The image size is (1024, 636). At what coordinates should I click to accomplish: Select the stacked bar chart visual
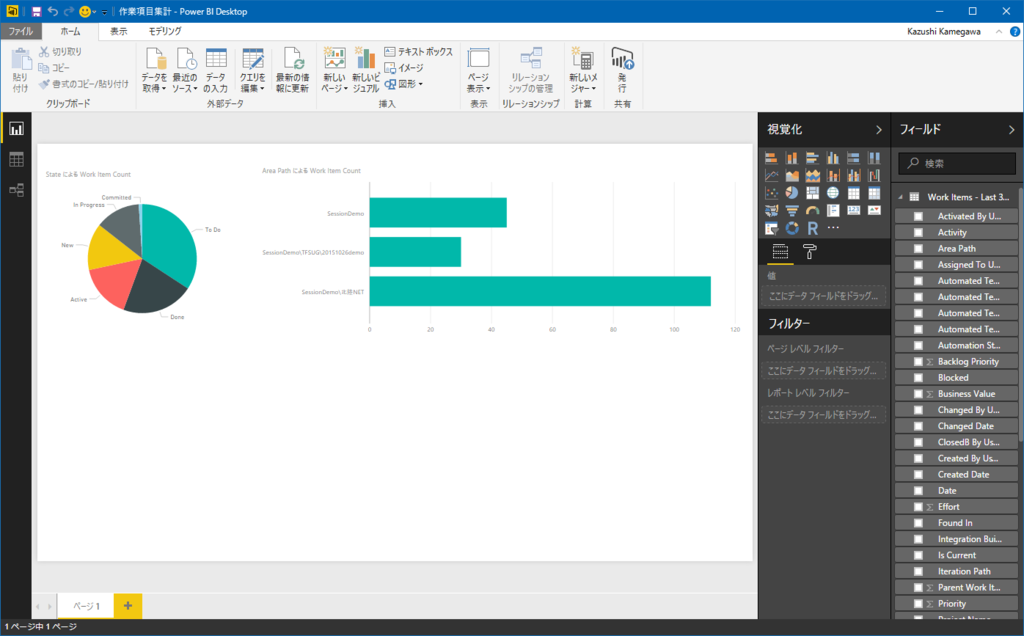point(771,158)
